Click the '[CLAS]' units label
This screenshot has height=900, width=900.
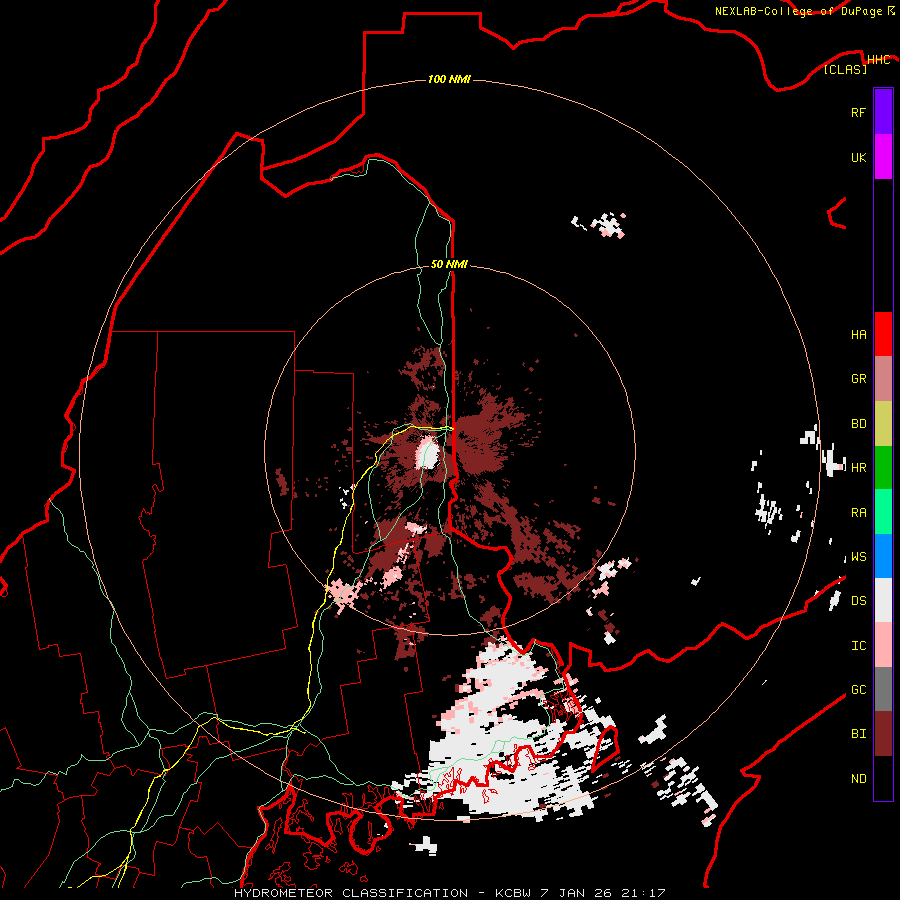pos(845,69)
